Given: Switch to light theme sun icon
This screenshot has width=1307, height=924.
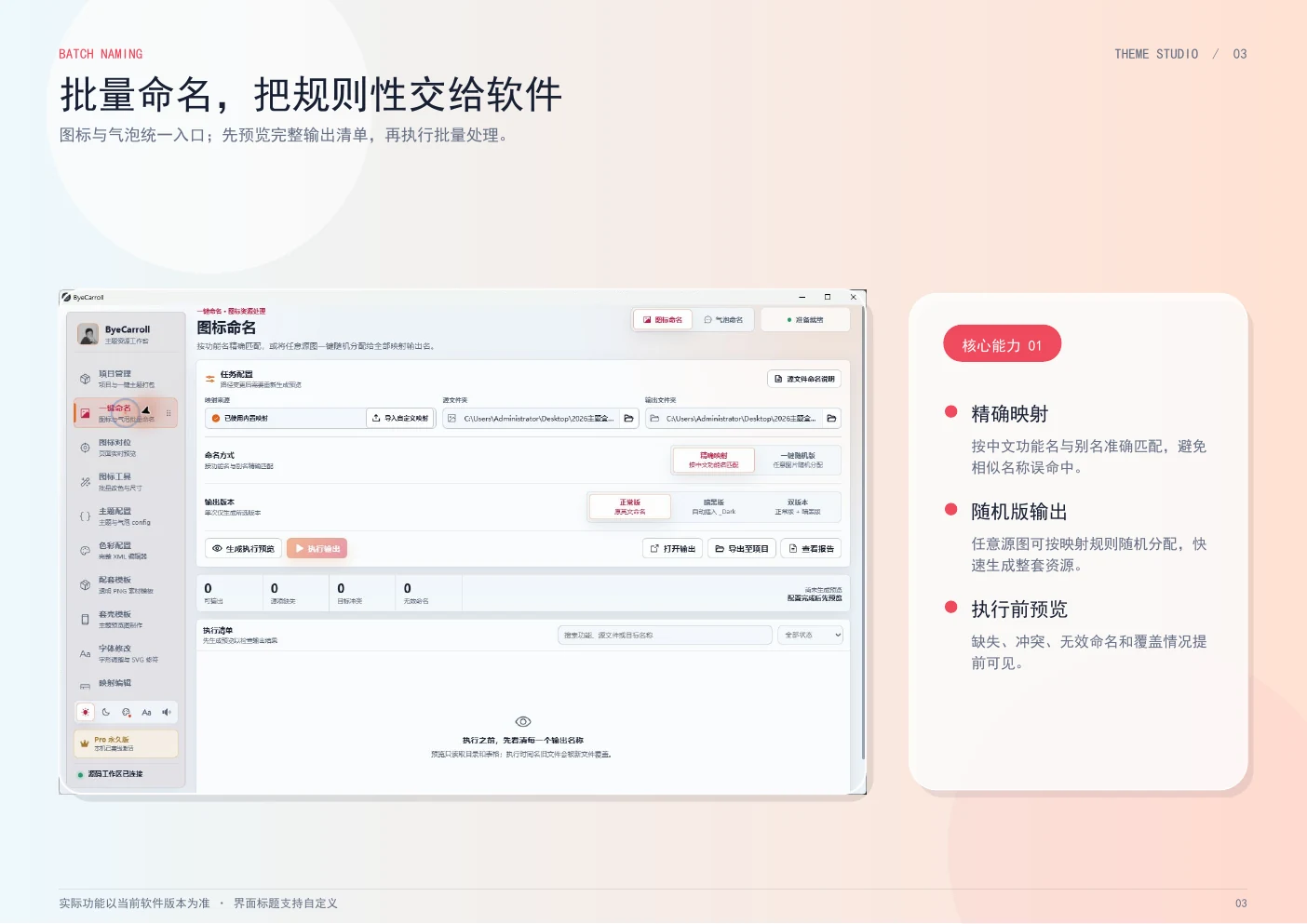Looking at the screenshot, I should coord(86,713).
